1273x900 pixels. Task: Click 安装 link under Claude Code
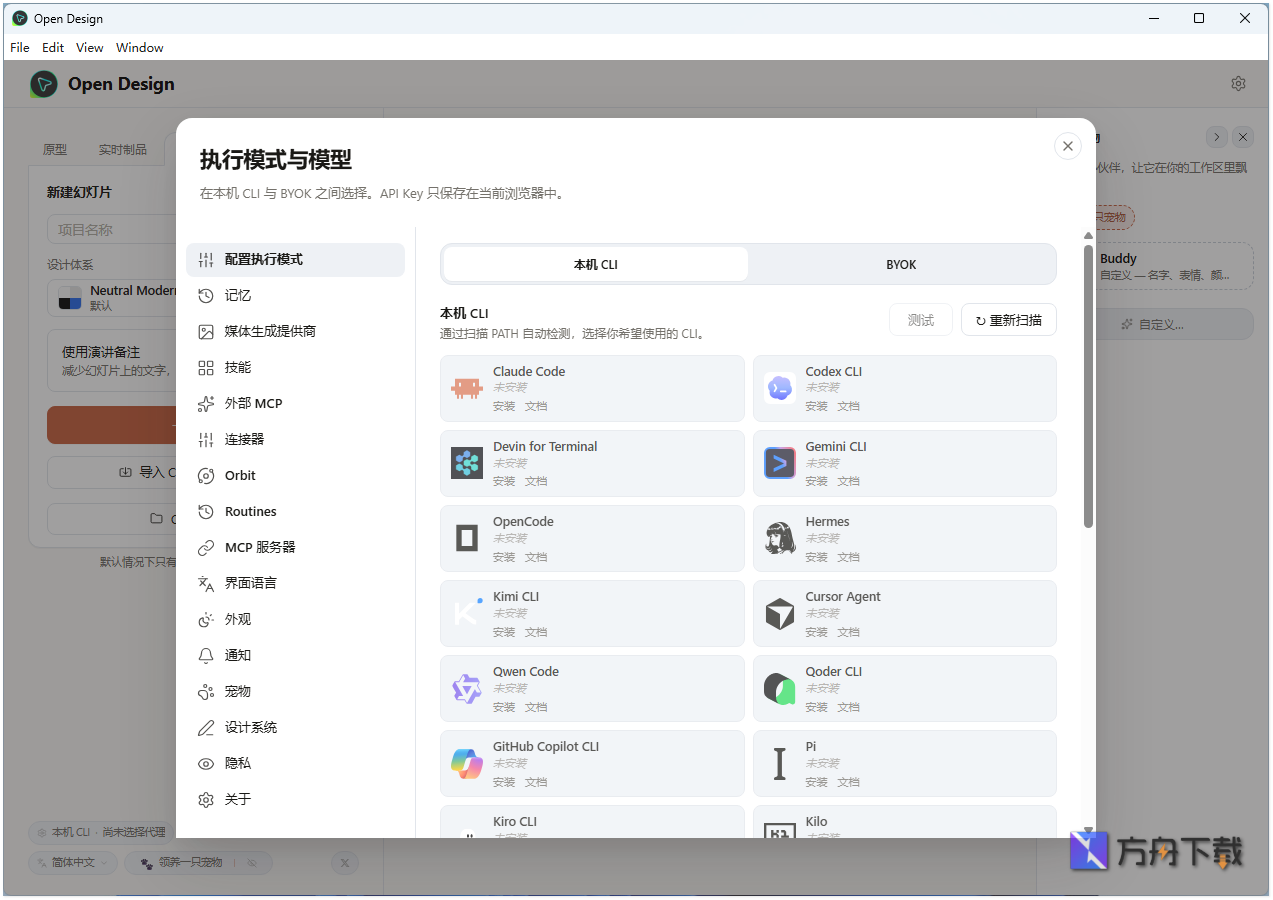[504, 406]
